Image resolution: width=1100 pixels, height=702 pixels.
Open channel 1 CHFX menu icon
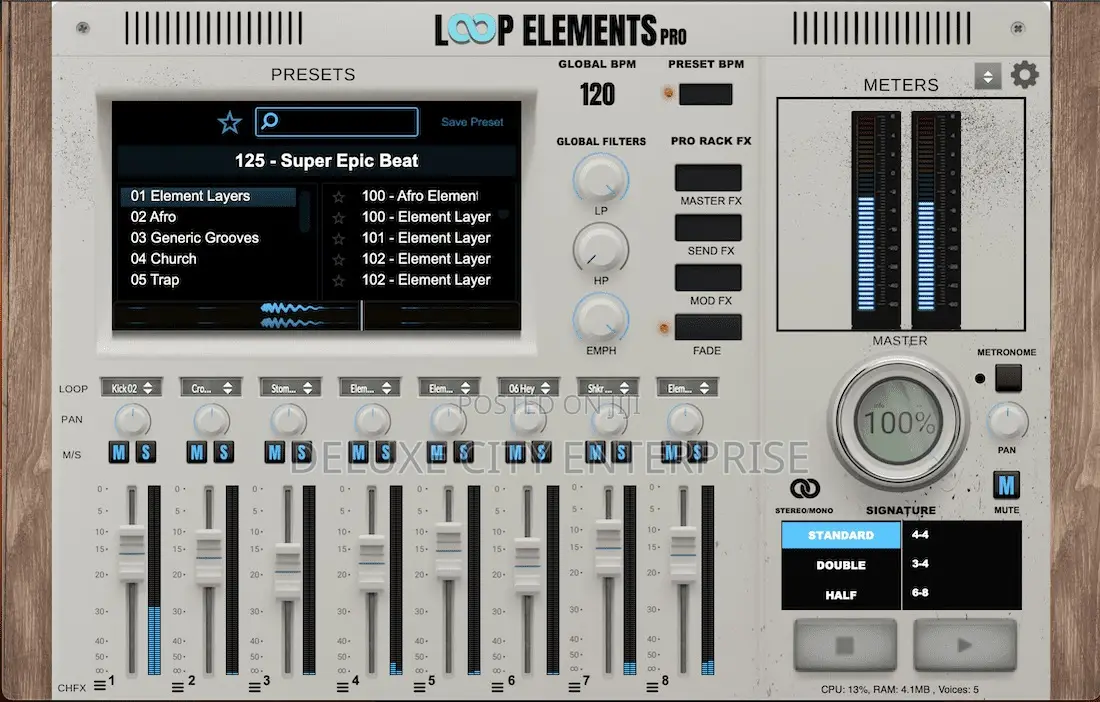click(x=100, y=684)
